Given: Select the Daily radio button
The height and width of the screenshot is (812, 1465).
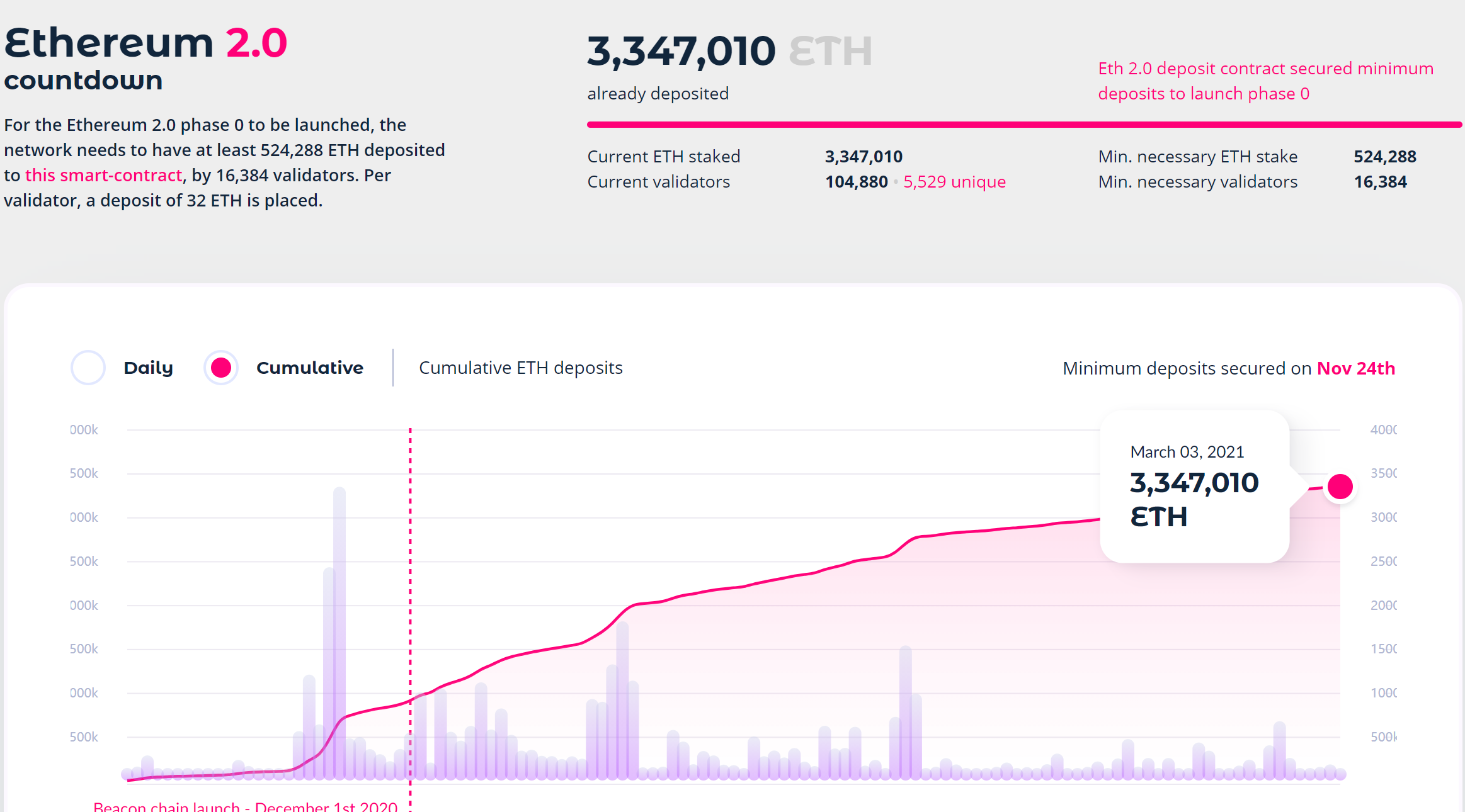Looking at the screenshot, I should pyautogui.click(x=88, y=368).
